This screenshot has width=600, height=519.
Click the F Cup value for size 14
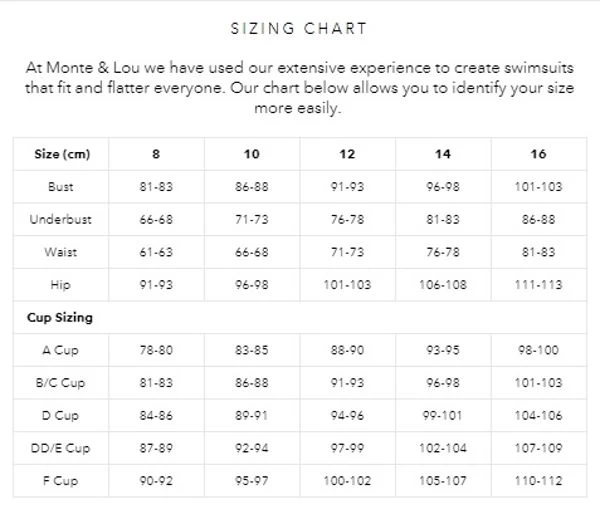coord(443,481)
